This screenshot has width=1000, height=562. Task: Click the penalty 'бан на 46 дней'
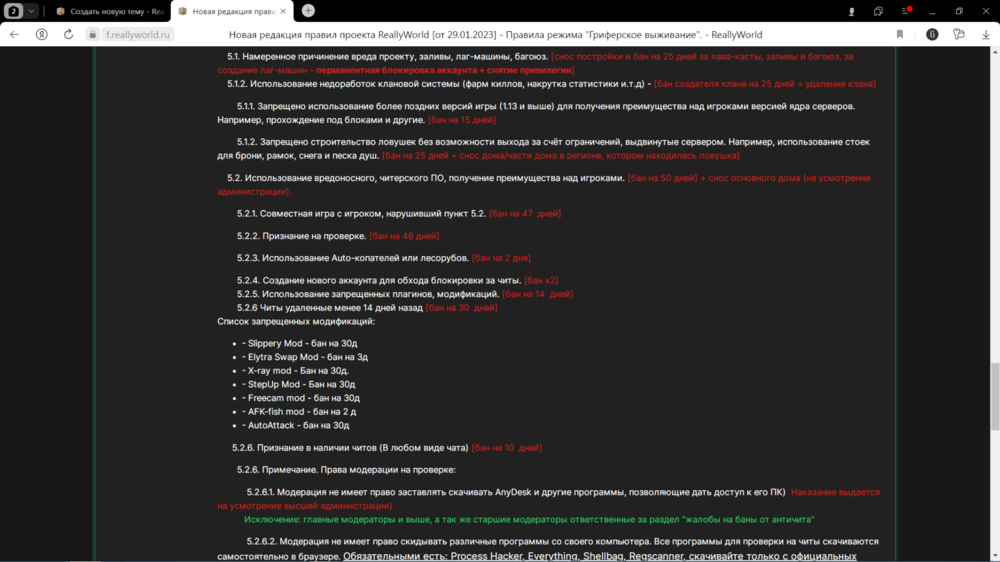(404, 236)
